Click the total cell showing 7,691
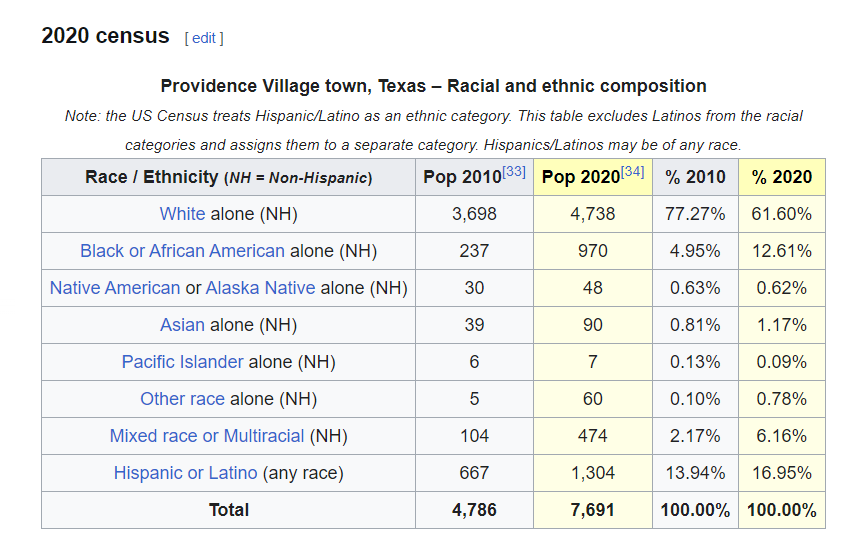Image resolution: width=846 pixels, height=541 pixels. (592, 510)
